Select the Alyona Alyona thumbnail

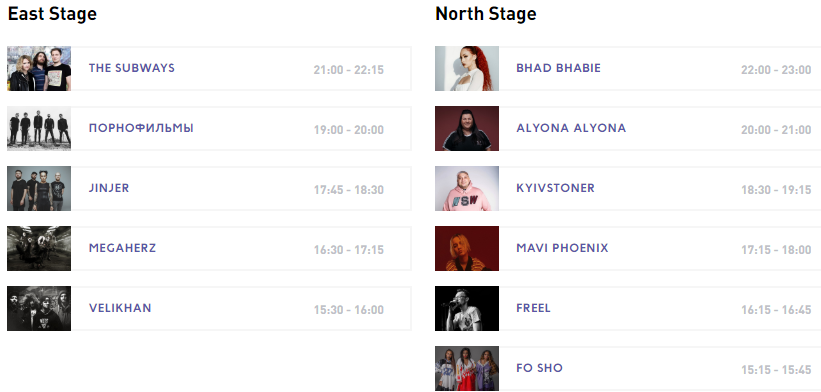coord(467,128)
